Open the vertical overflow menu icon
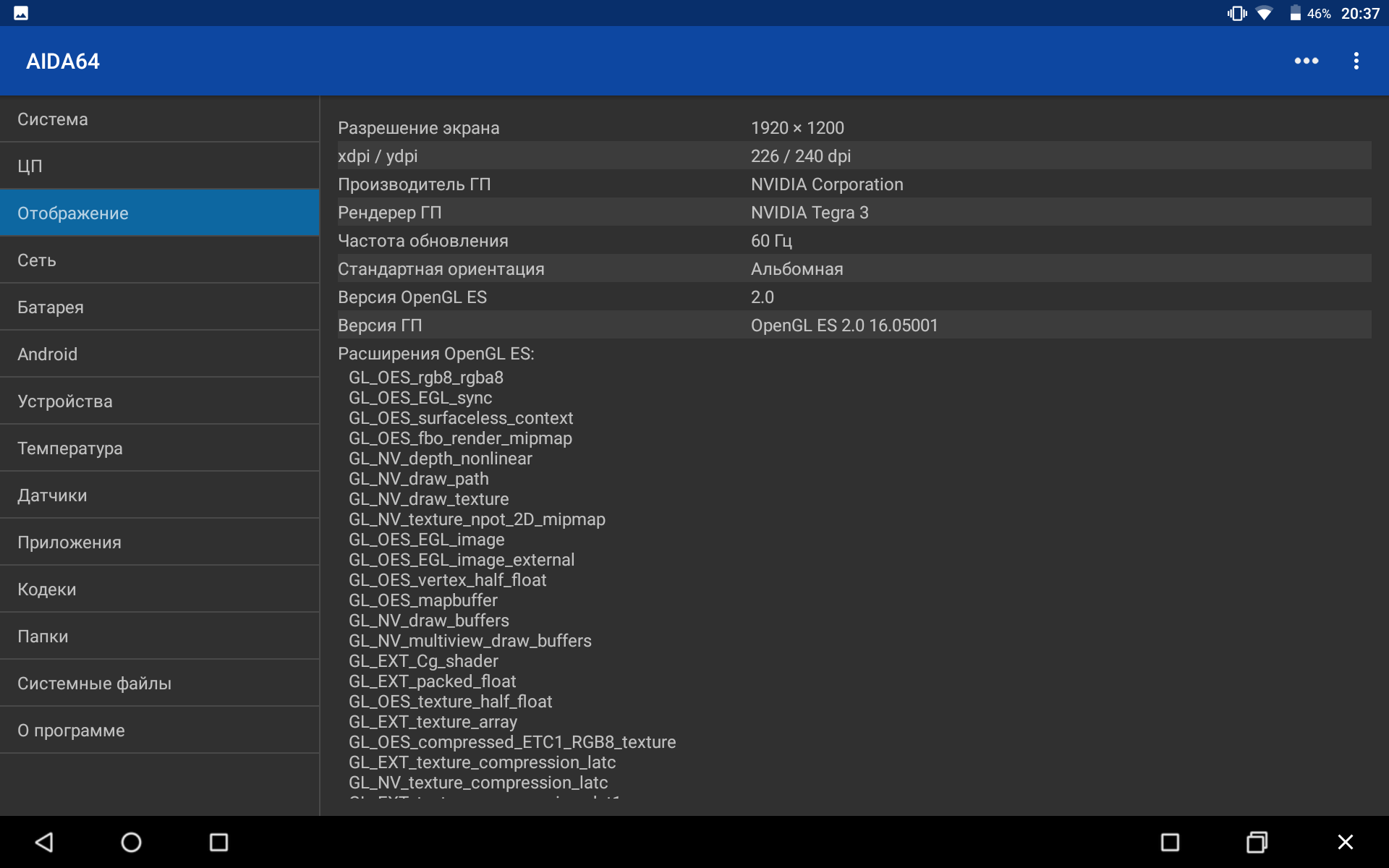1389x868 pixels. (1356, 61)
